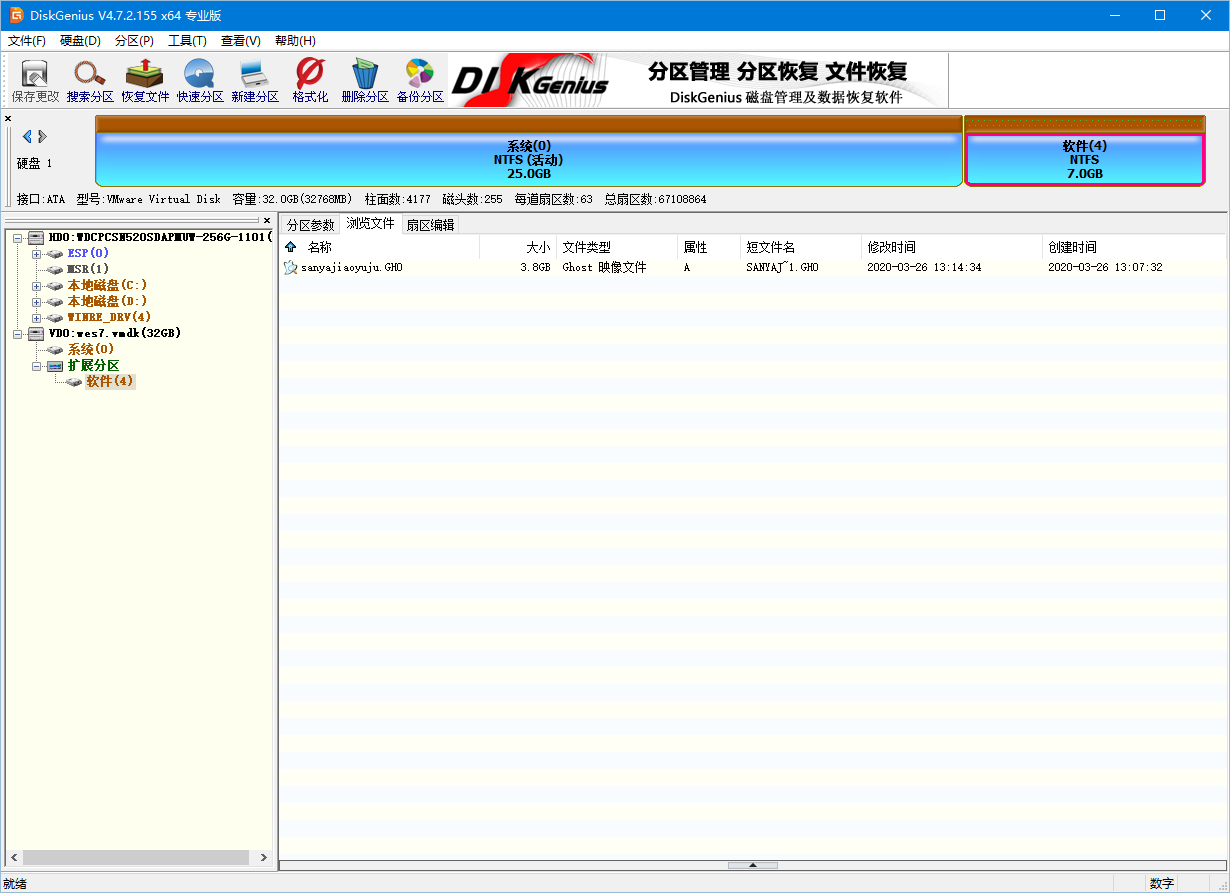Click created time 2020-03-26 13:07:32
The width and height of the screenshot is (1230, 893).
click(x=1105, y=267)
